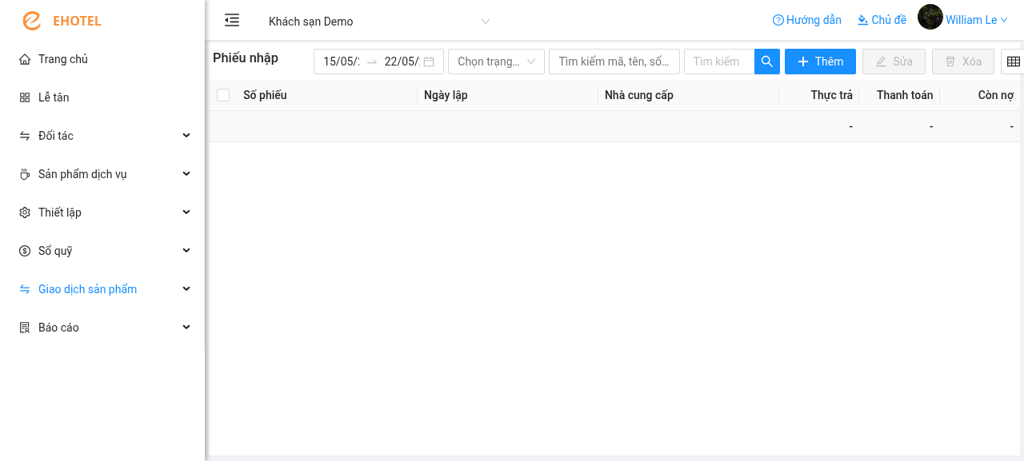The height and width of the screenshot is (461, 1024).
Task: Expand the Báo cáo chevron
Action: click(186, 328)
